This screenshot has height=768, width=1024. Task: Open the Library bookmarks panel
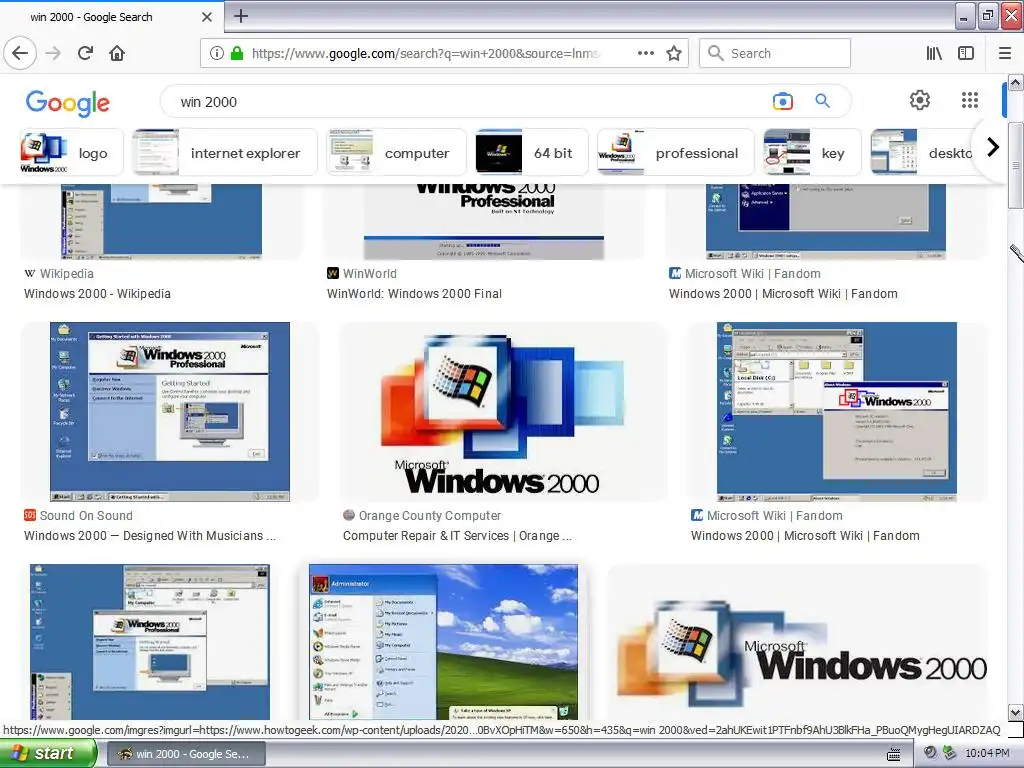(934, 53)
